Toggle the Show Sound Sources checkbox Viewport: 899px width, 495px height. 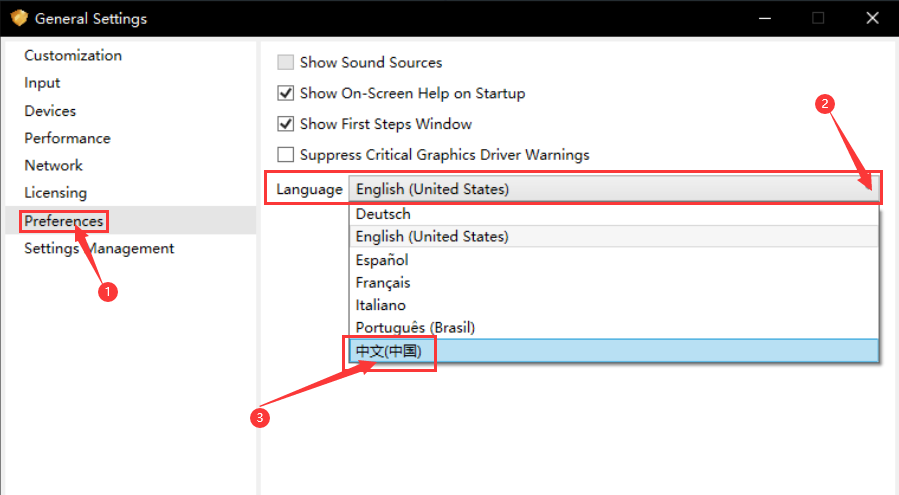286,62
